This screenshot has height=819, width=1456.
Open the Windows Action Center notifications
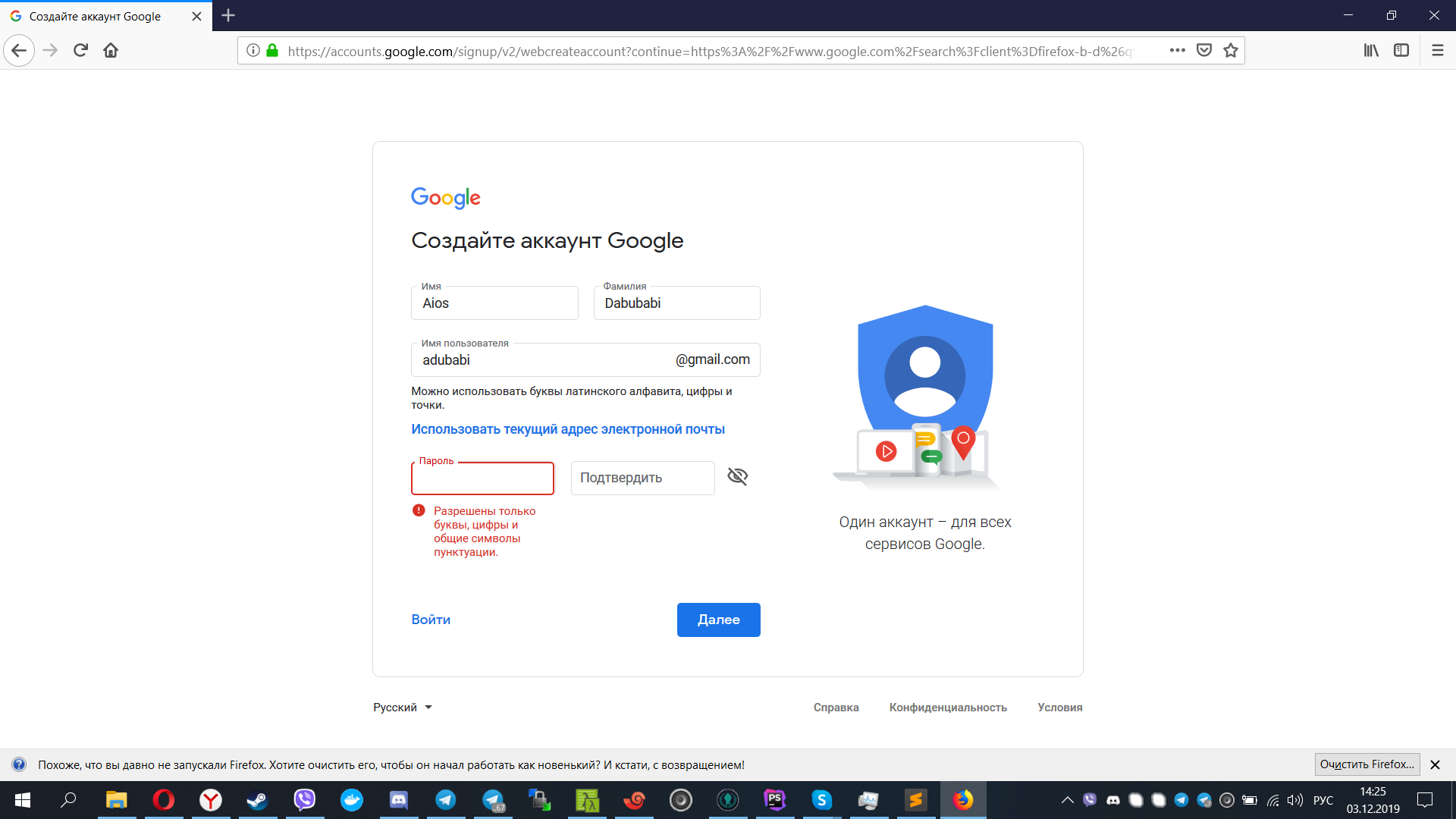tap(1425, 800)
